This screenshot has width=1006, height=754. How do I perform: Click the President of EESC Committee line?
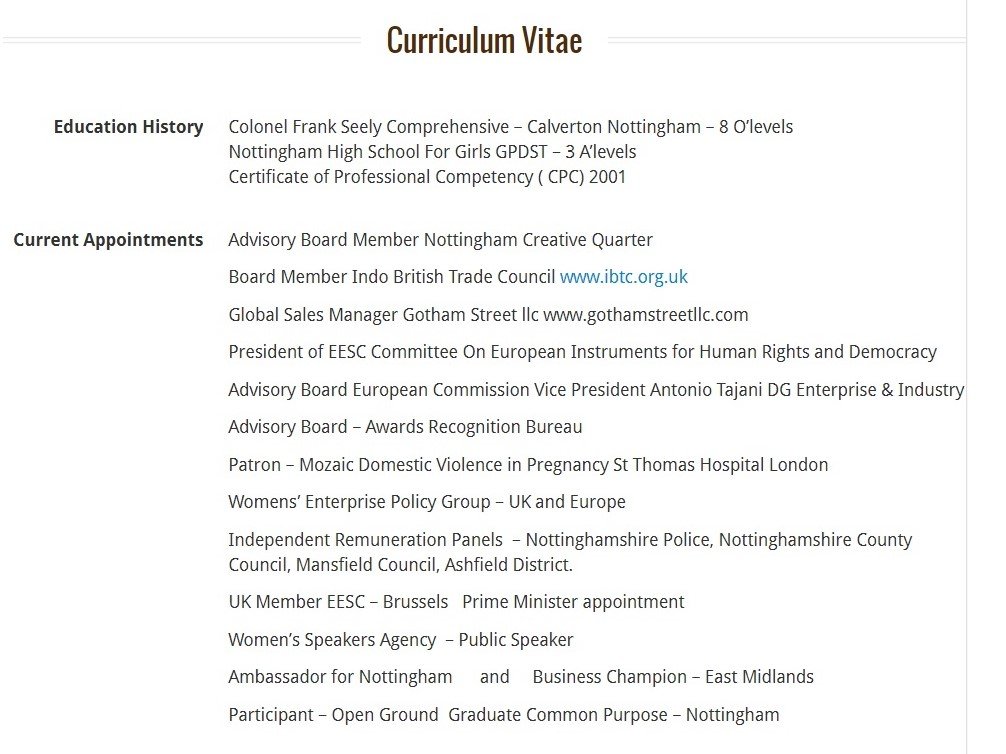[582, 352]
